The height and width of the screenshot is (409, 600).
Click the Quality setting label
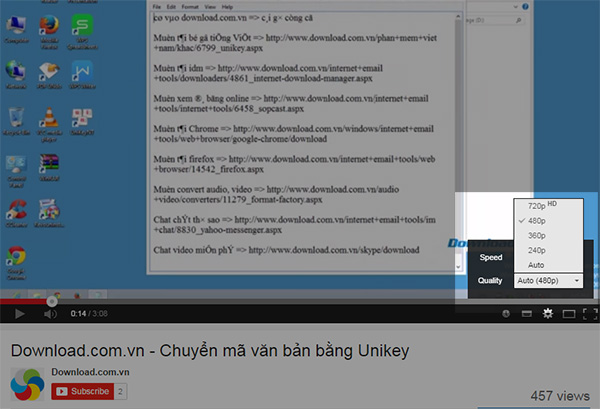click(490, 280)
